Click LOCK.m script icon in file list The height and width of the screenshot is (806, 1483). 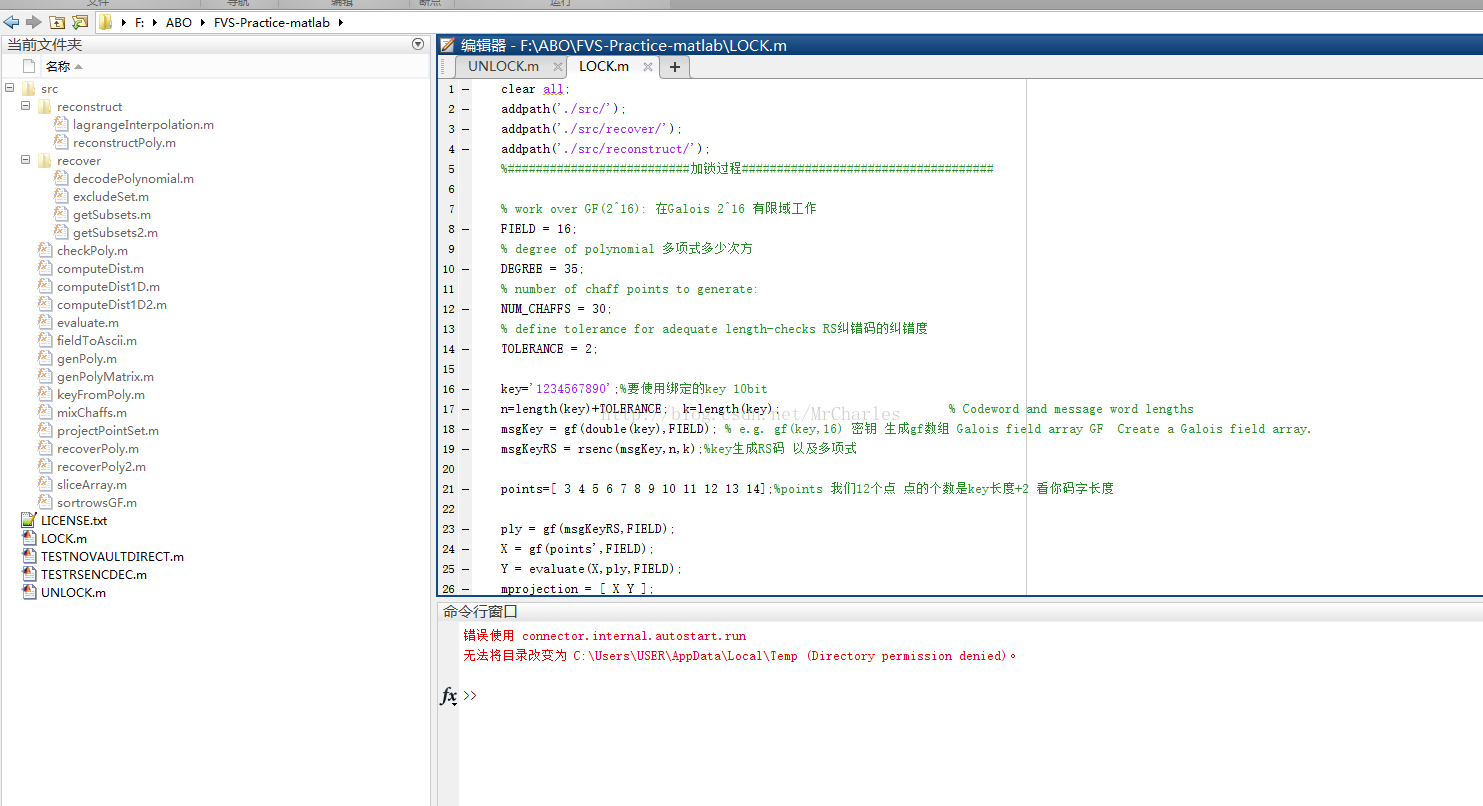(x=29, y=538)
